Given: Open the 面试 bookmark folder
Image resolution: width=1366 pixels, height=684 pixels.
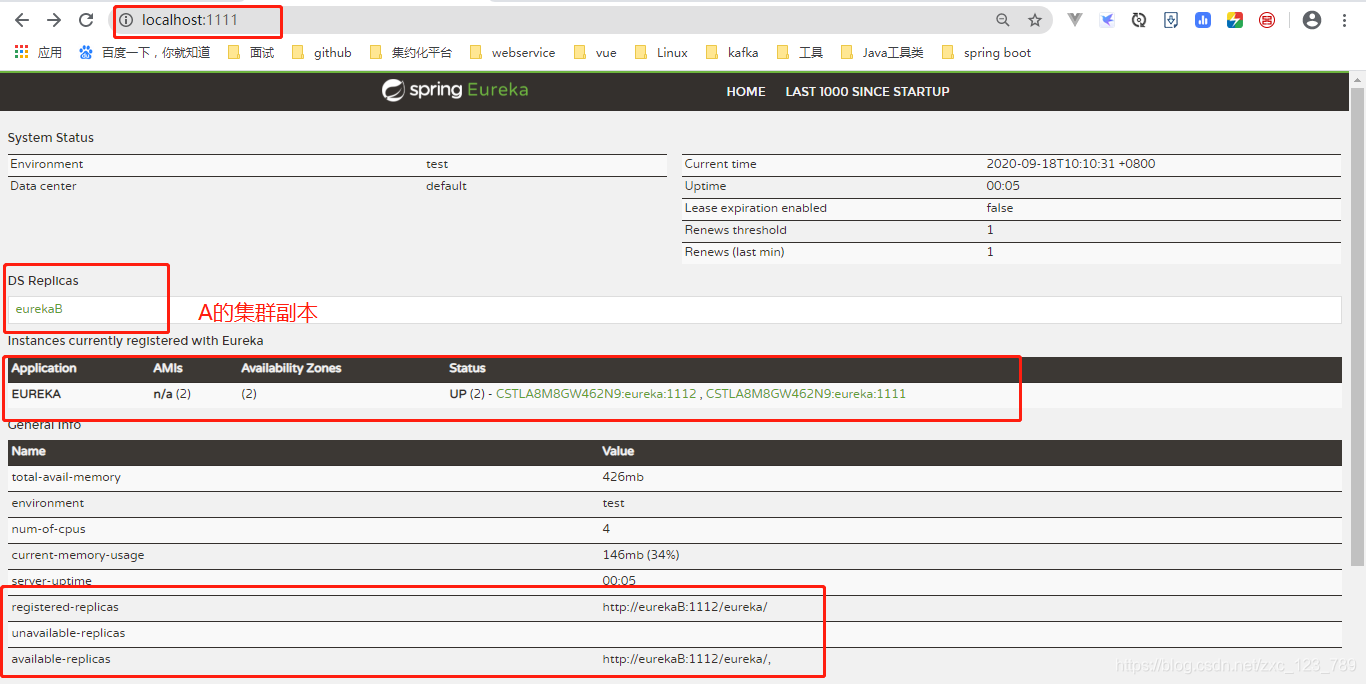Looking at the screenshot, I should [250, 53].
